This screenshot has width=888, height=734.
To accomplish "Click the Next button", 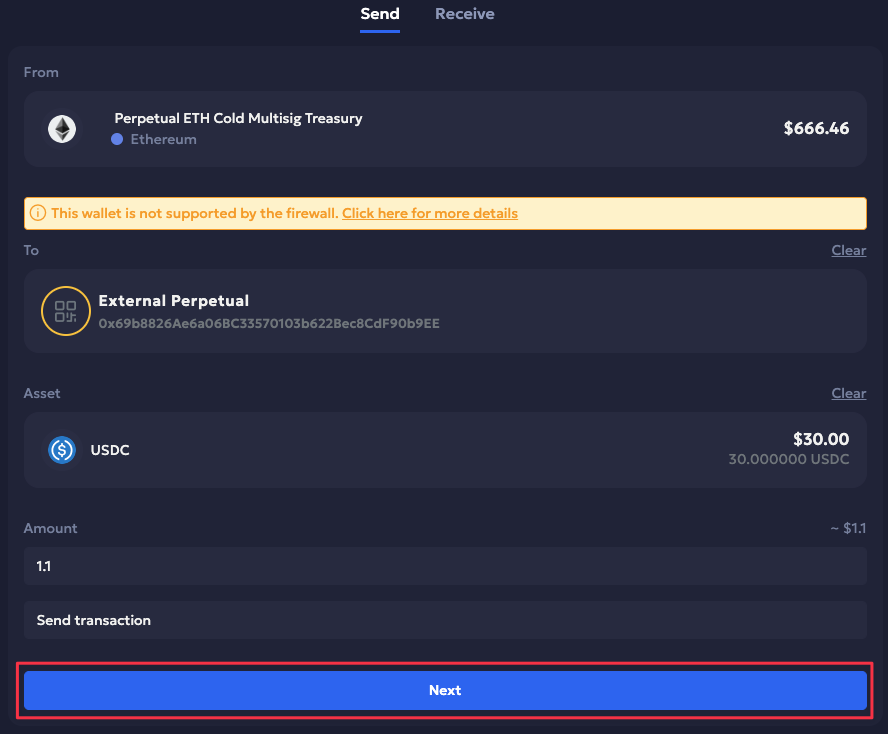I will (x=445, y=690).
